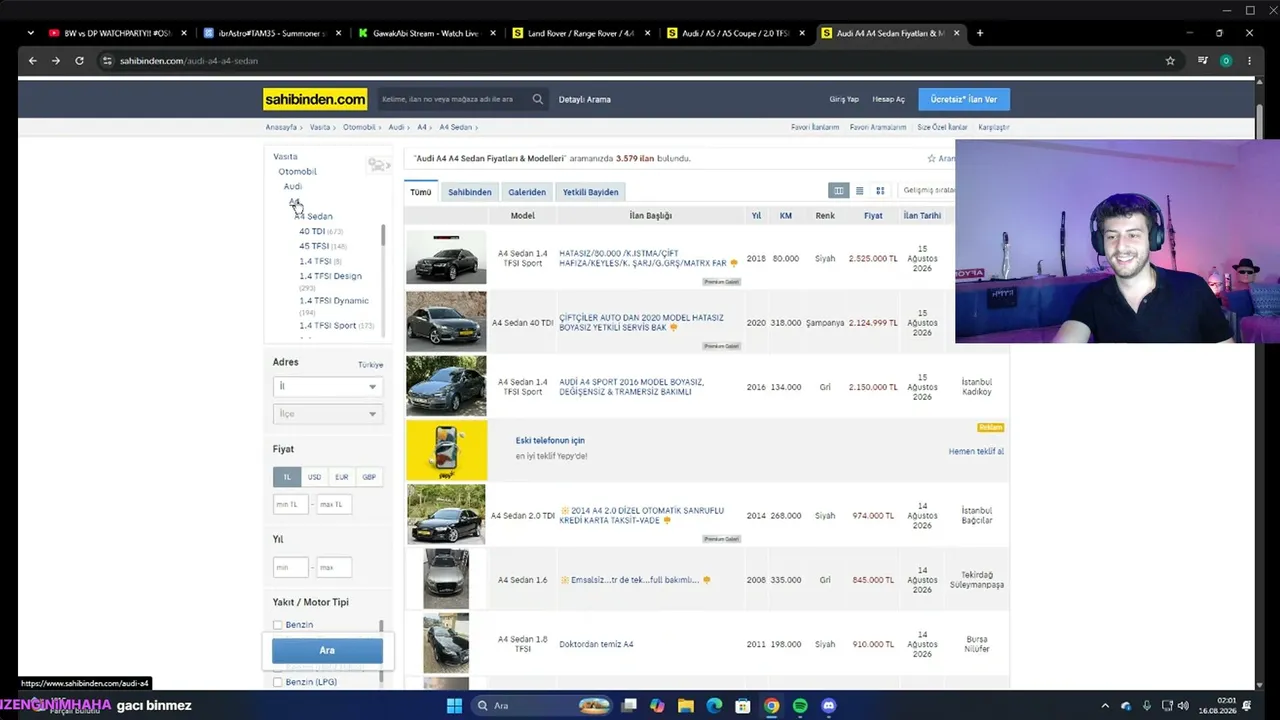1280x720 pixels.
Task: Click the max TL price field
Action: [334, 504]
